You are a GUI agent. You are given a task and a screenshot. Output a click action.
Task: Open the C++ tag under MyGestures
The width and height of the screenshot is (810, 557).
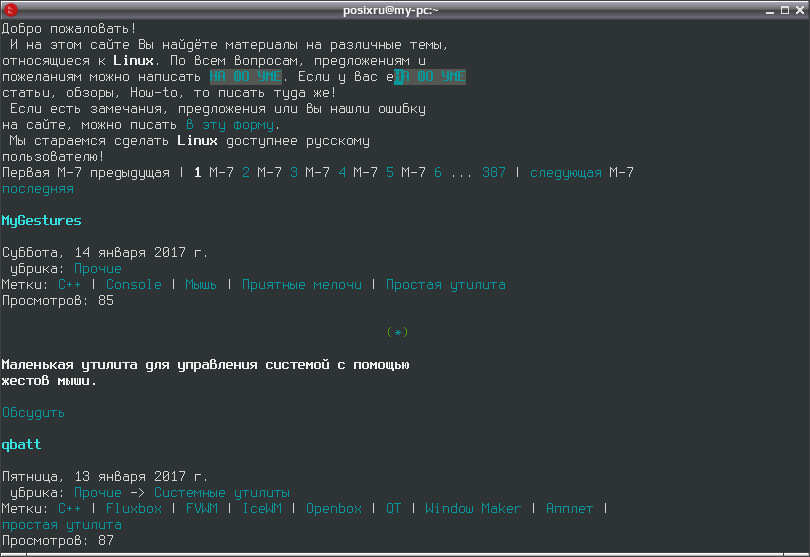point(69,285)
